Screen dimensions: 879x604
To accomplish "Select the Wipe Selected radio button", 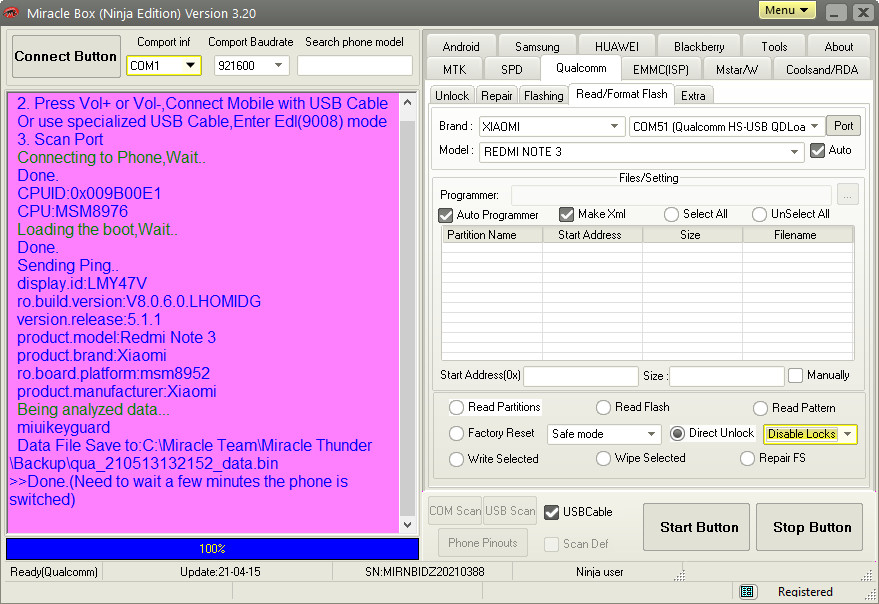I will tap(603, 458).
